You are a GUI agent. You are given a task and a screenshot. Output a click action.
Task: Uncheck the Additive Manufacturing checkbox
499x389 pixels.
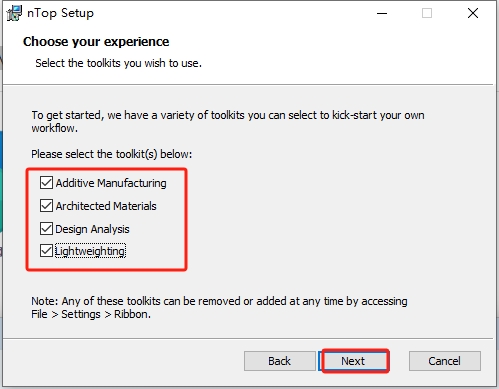click(x=46, y=183)
